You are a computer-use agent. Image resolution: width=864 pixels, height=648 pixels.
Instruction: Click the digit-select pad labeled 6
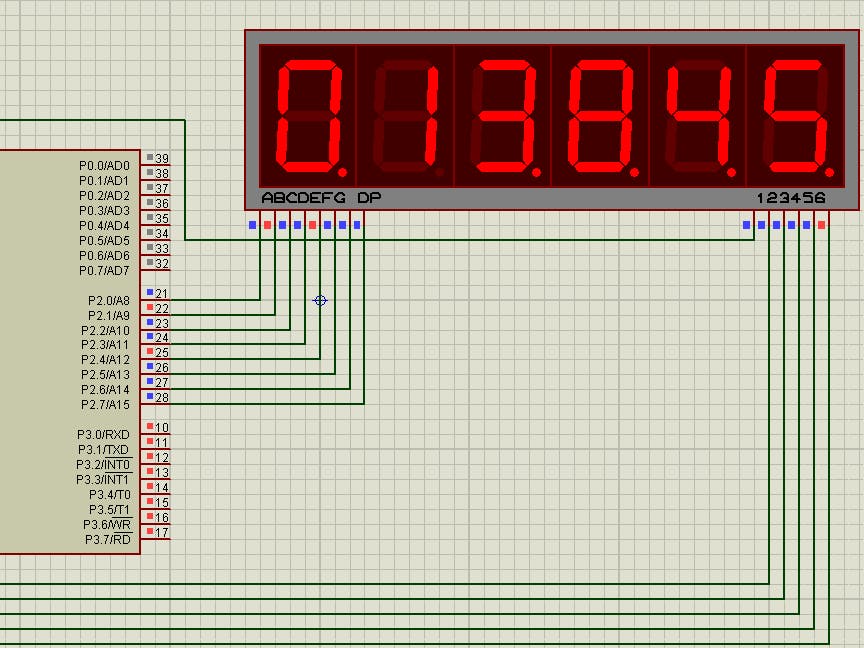(820, 224)
